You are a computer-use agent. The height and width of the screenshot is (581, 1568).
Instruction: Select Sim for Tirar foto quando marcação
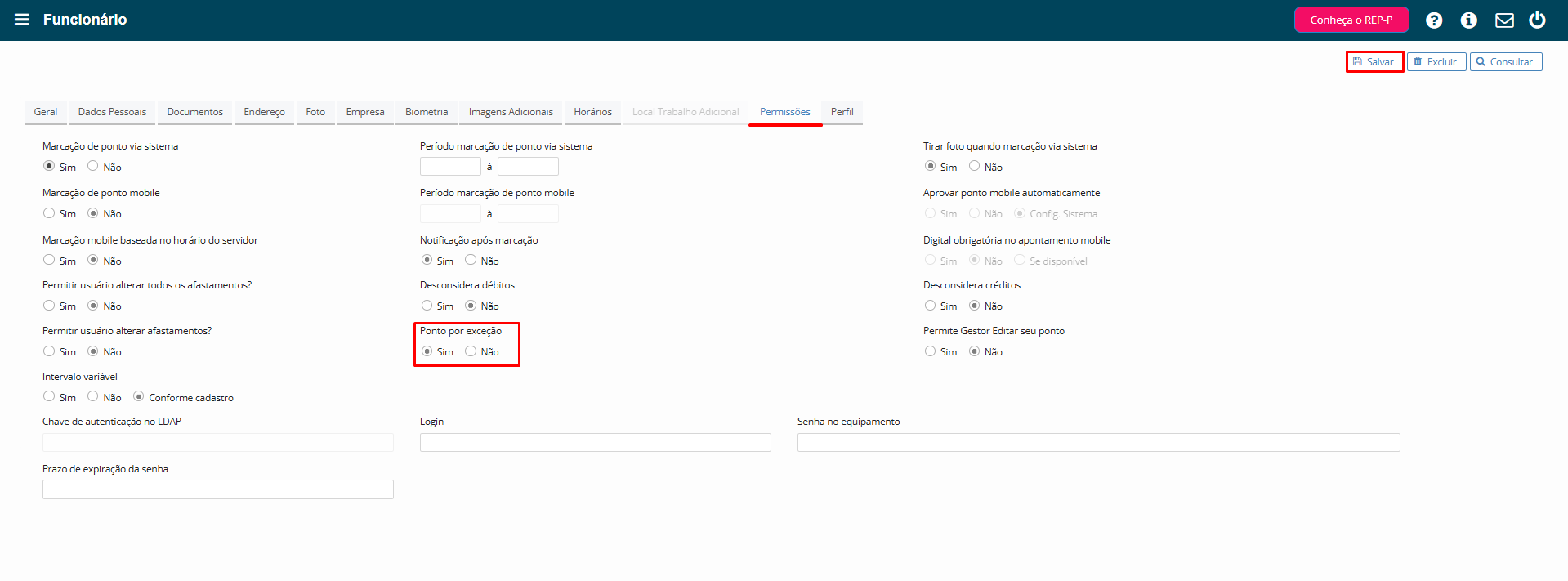tap(930, 166)
